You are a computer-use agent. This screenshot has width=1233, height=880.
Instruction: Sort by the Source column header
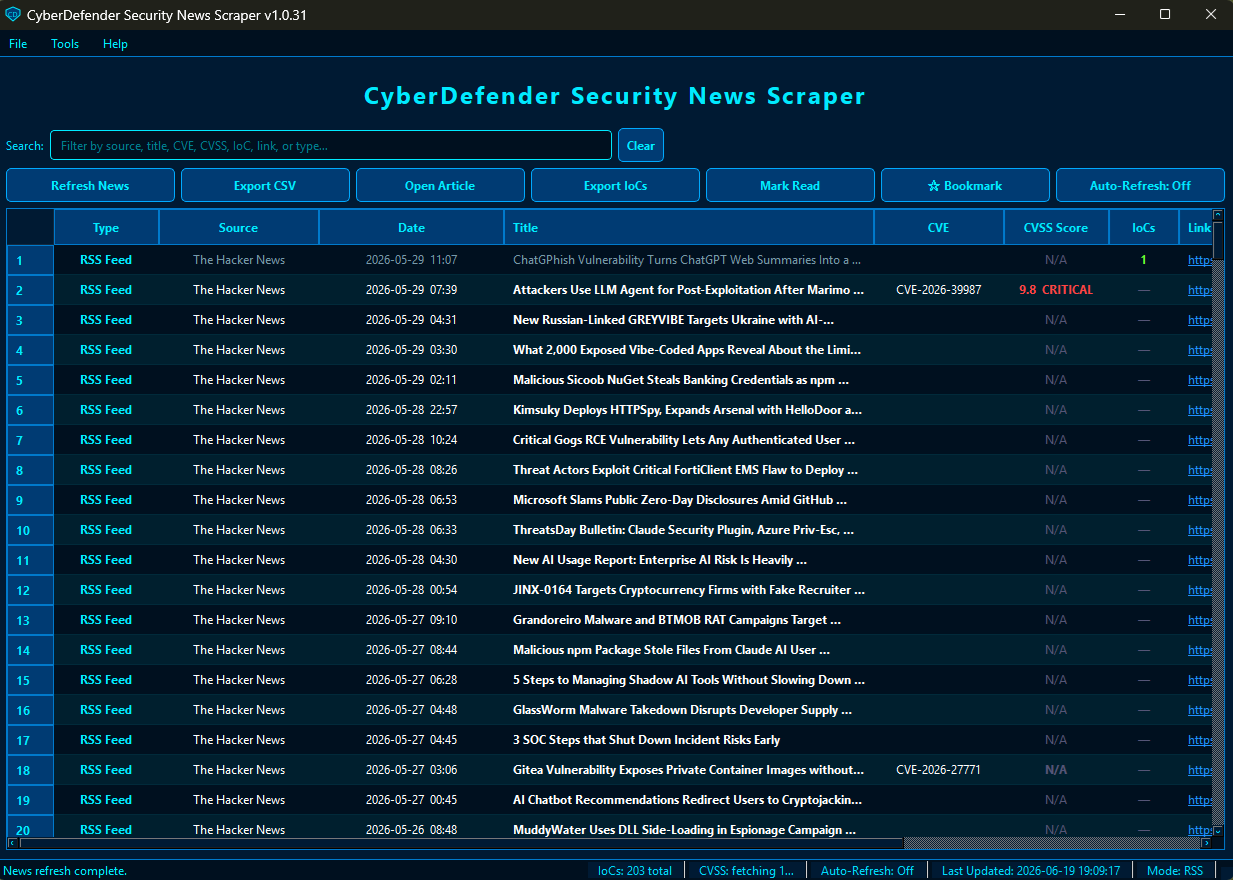[x=239, y=227]
